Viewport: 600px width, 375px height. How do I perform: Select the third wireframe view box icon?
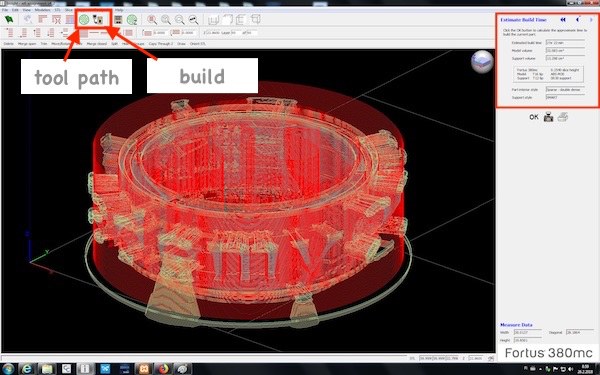[241, 20]
